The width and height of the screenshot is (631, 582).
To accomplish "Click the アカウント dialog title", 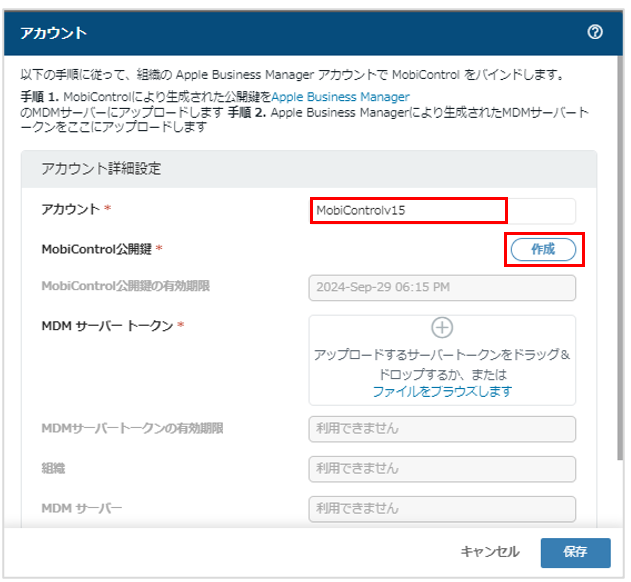I will [x=54, y=33].
